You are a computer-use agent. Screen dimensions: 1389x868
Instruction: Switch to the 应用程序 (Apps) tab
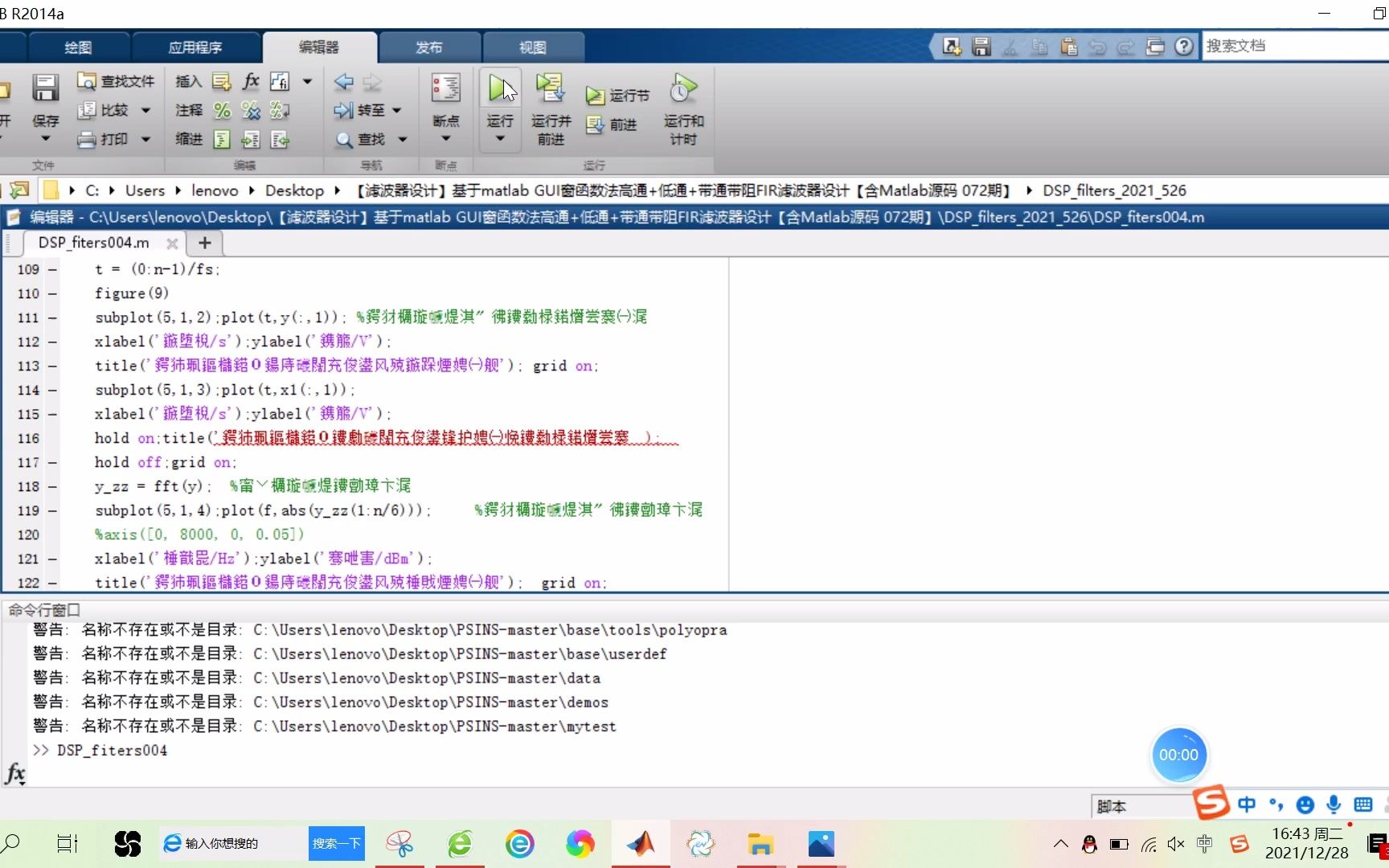point(195,47)
